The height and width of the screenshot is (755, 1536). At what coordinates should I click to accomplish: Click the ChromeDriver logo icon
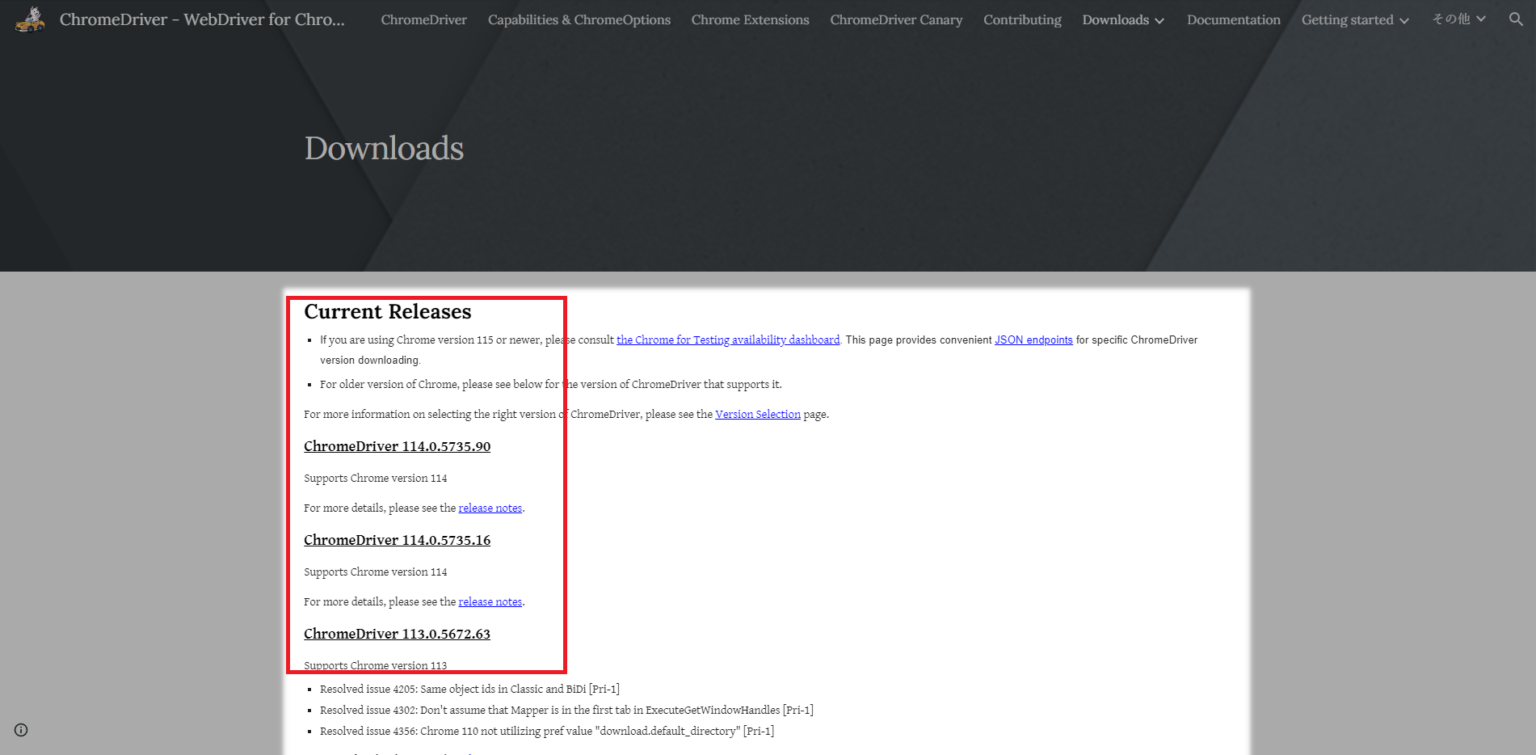[30, 19]
